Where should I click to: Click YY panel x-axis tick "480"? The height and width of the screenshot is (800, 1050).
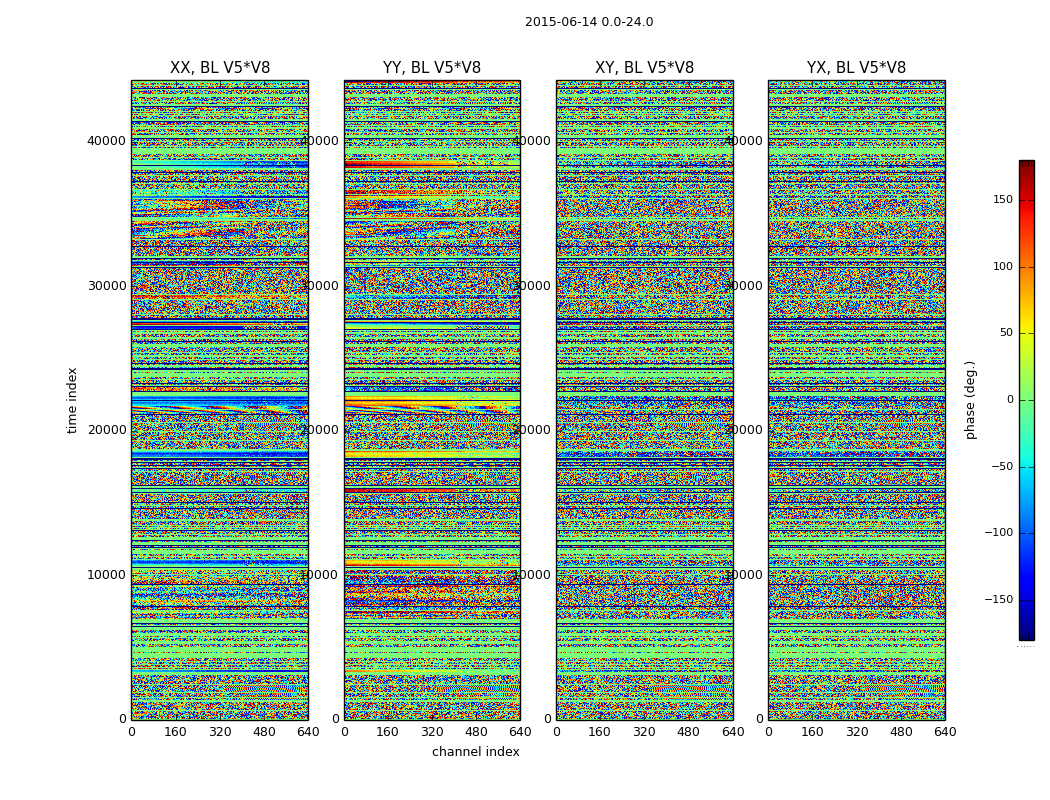point(476,732)
